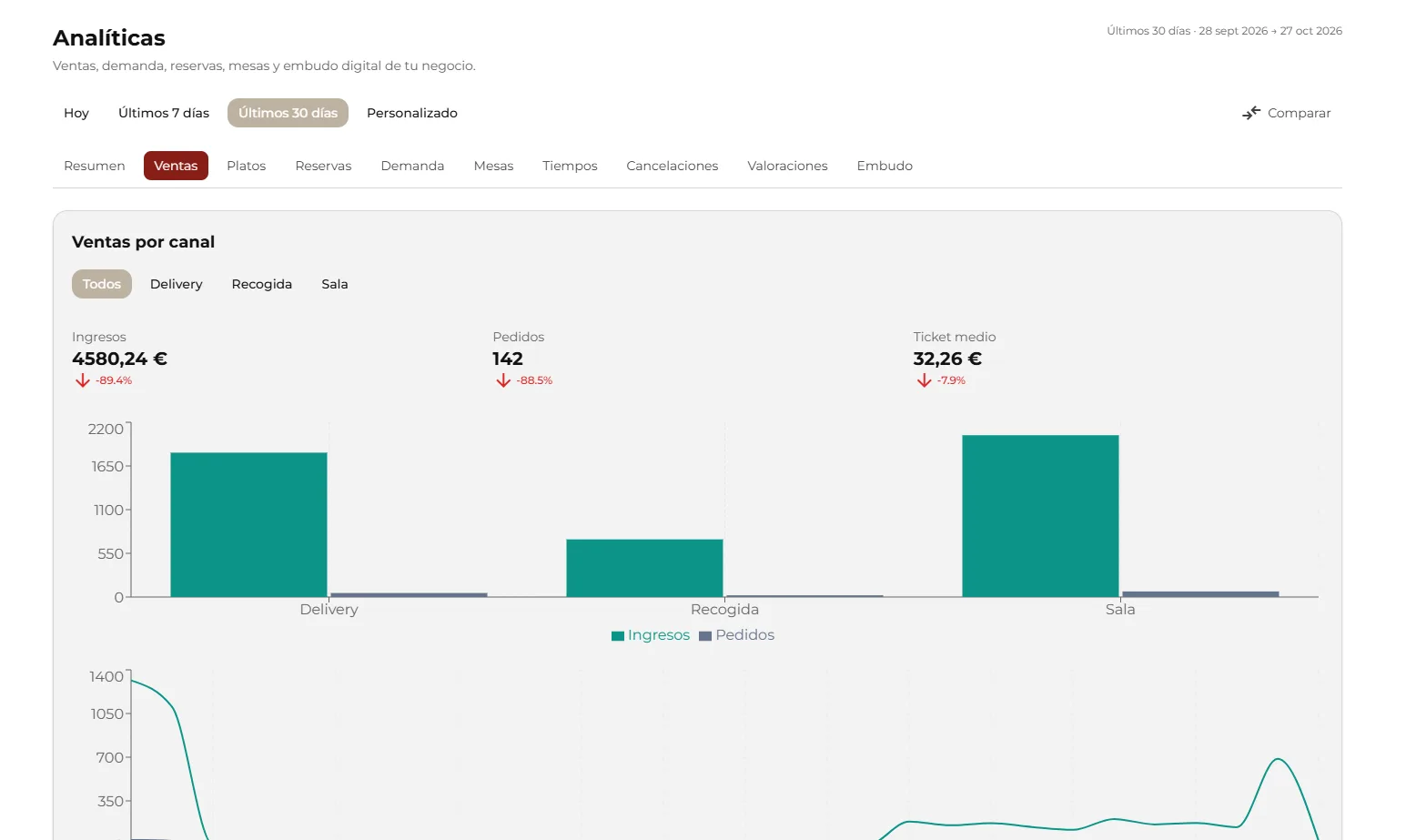Viewport: 1406px width, 840px height.
Task: Click the Delivery Pedidos gray bar
Action: coord(409,595)
